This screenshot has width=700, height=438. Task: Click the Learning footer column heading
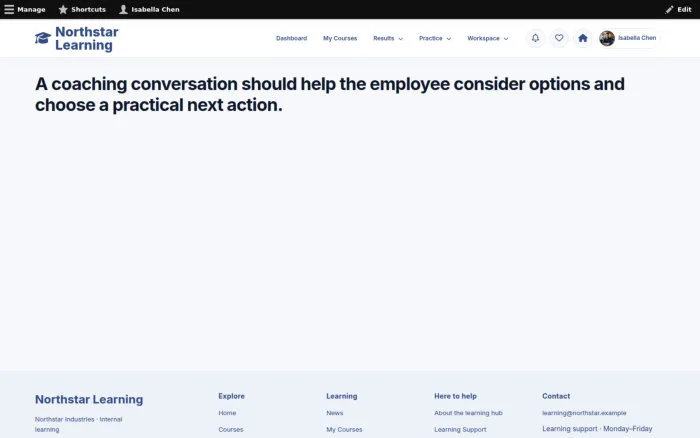coord(342,396)
